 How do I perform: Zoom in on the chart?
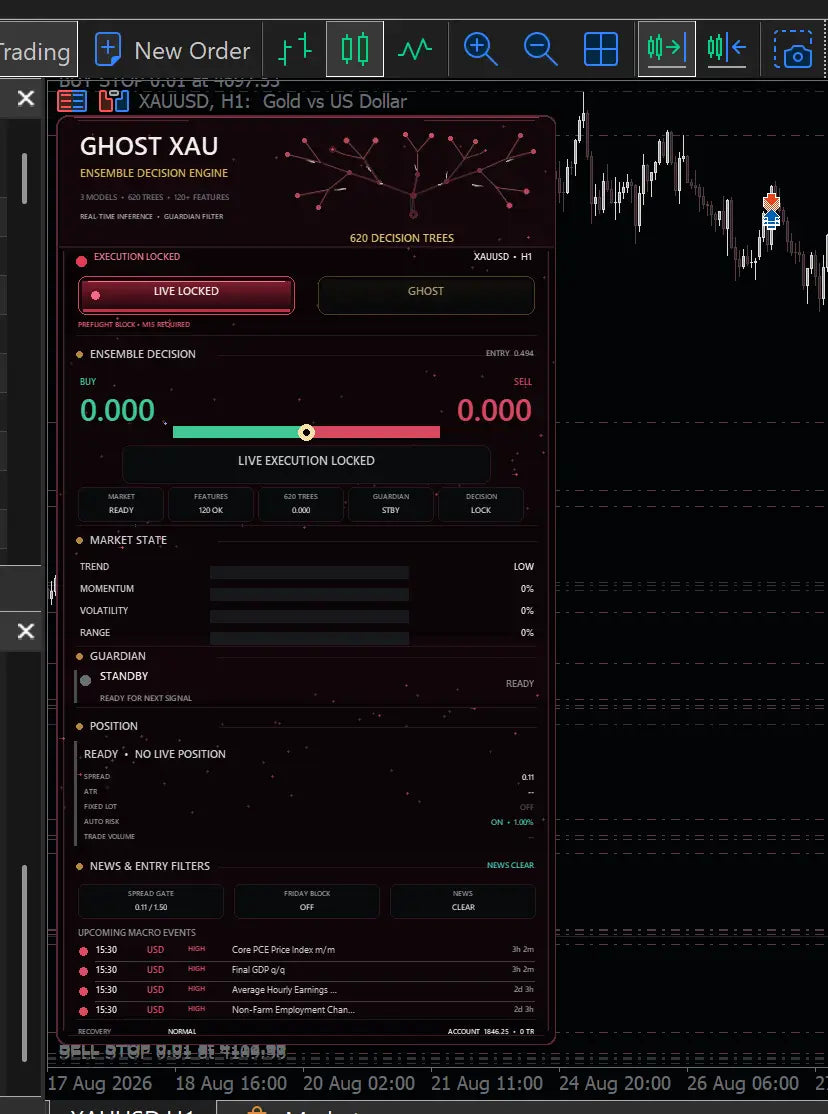point(480,49)
